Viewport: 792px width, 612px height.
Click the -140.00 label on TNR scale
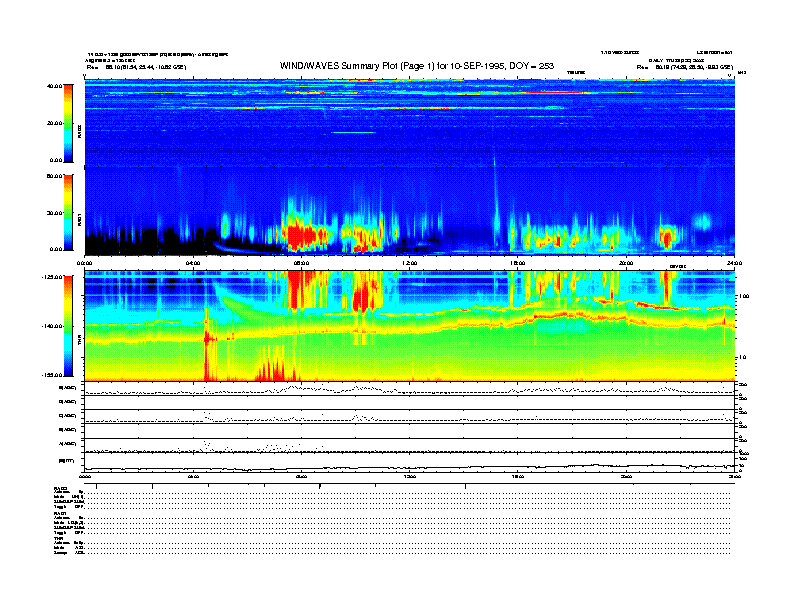pos(52,326)
